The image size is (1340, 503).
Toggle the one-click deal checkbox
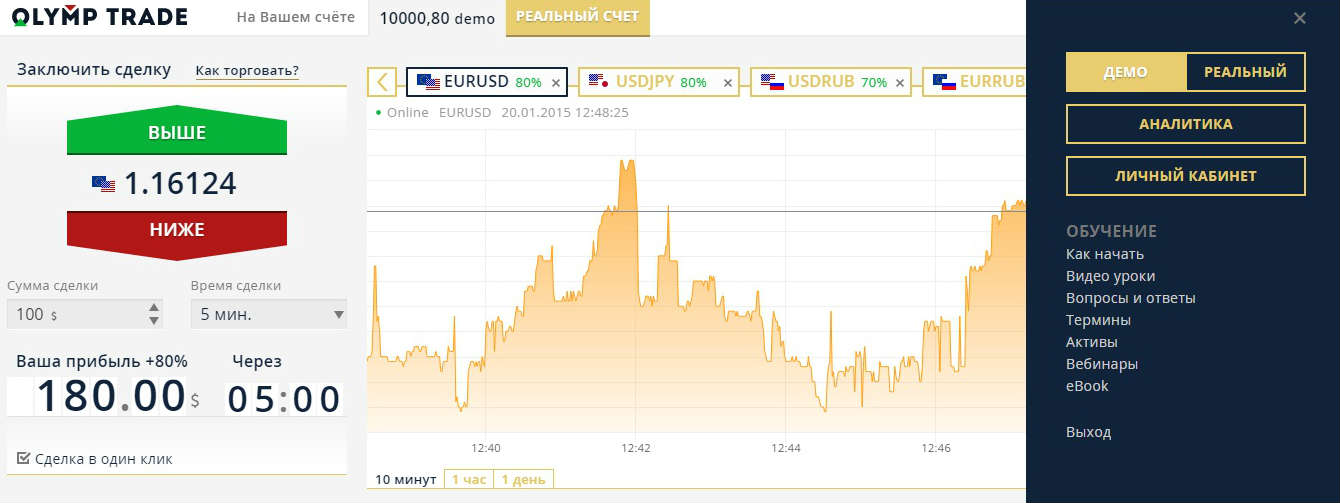24,459
